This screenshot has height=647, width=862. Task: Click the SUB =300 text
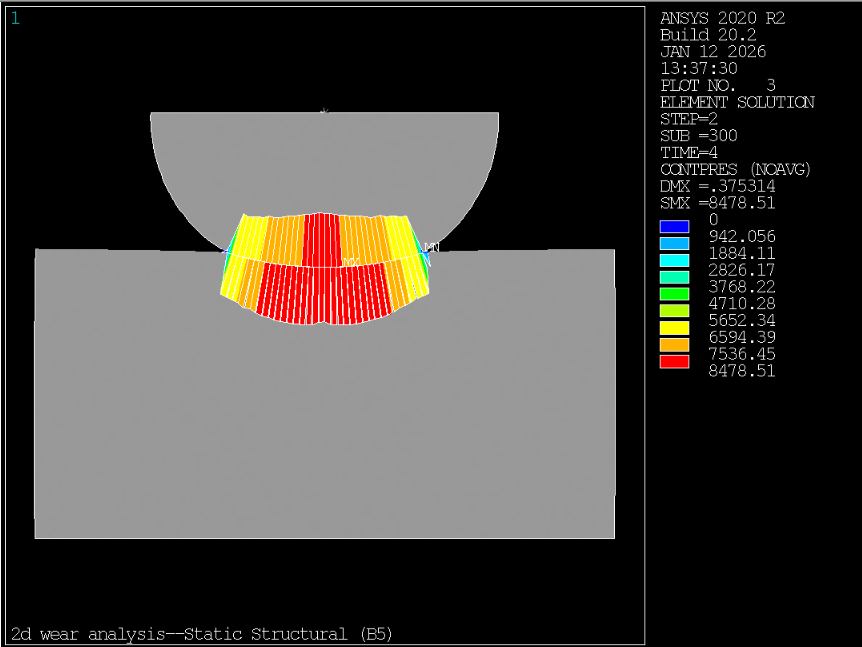pos(699,136)
